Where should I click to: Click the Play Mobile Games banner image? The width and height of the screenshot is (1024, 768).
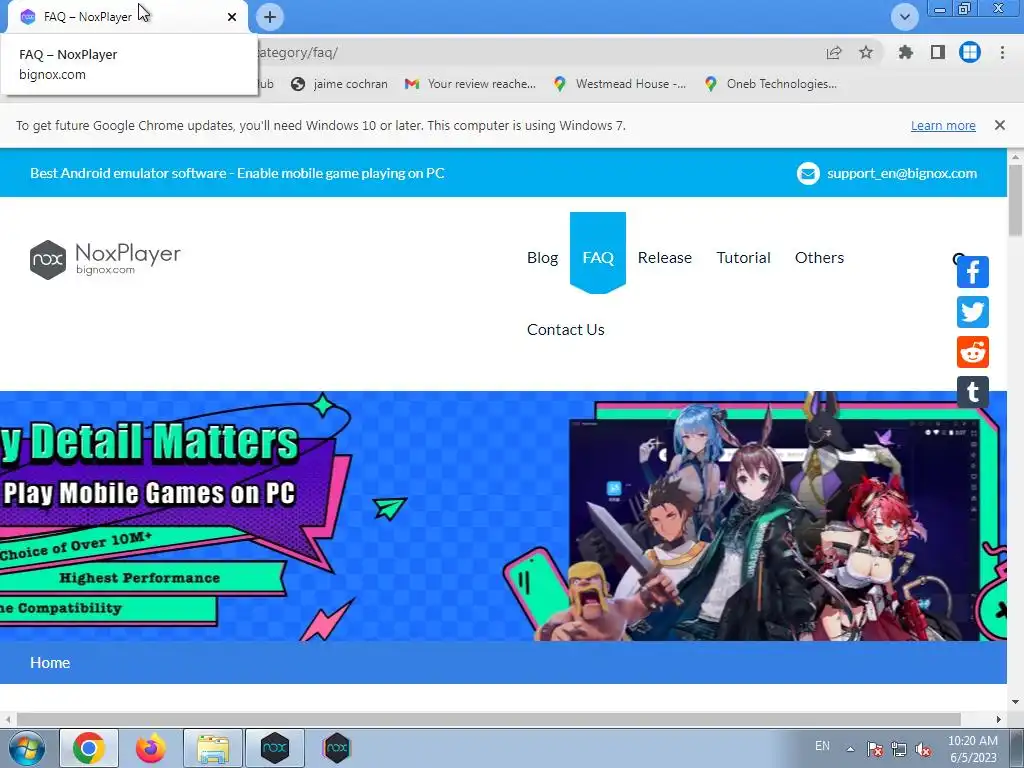pyautogui.click(x=503, y=516)
